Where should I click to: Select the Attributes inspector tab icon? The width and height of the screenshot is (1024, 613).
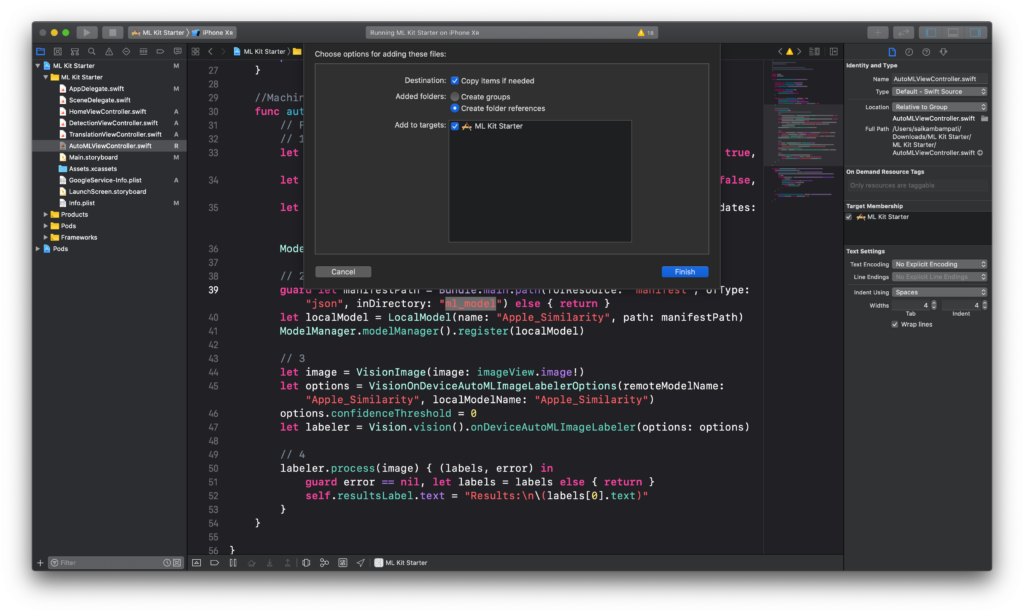(944, 52)
